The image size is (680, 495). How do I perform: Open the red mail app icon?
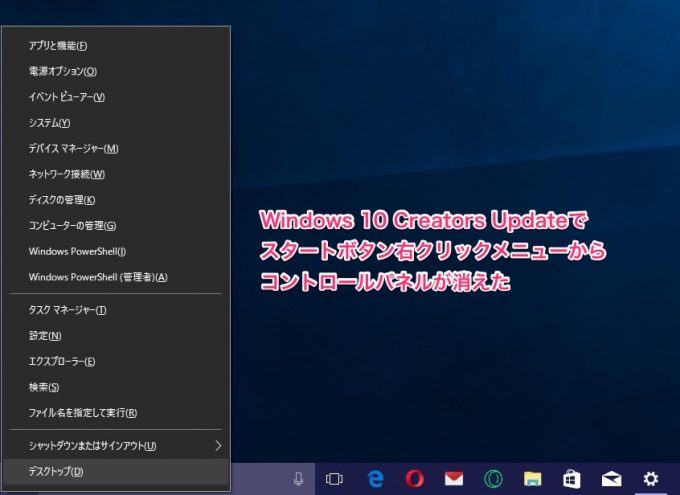tap(454, 479)
